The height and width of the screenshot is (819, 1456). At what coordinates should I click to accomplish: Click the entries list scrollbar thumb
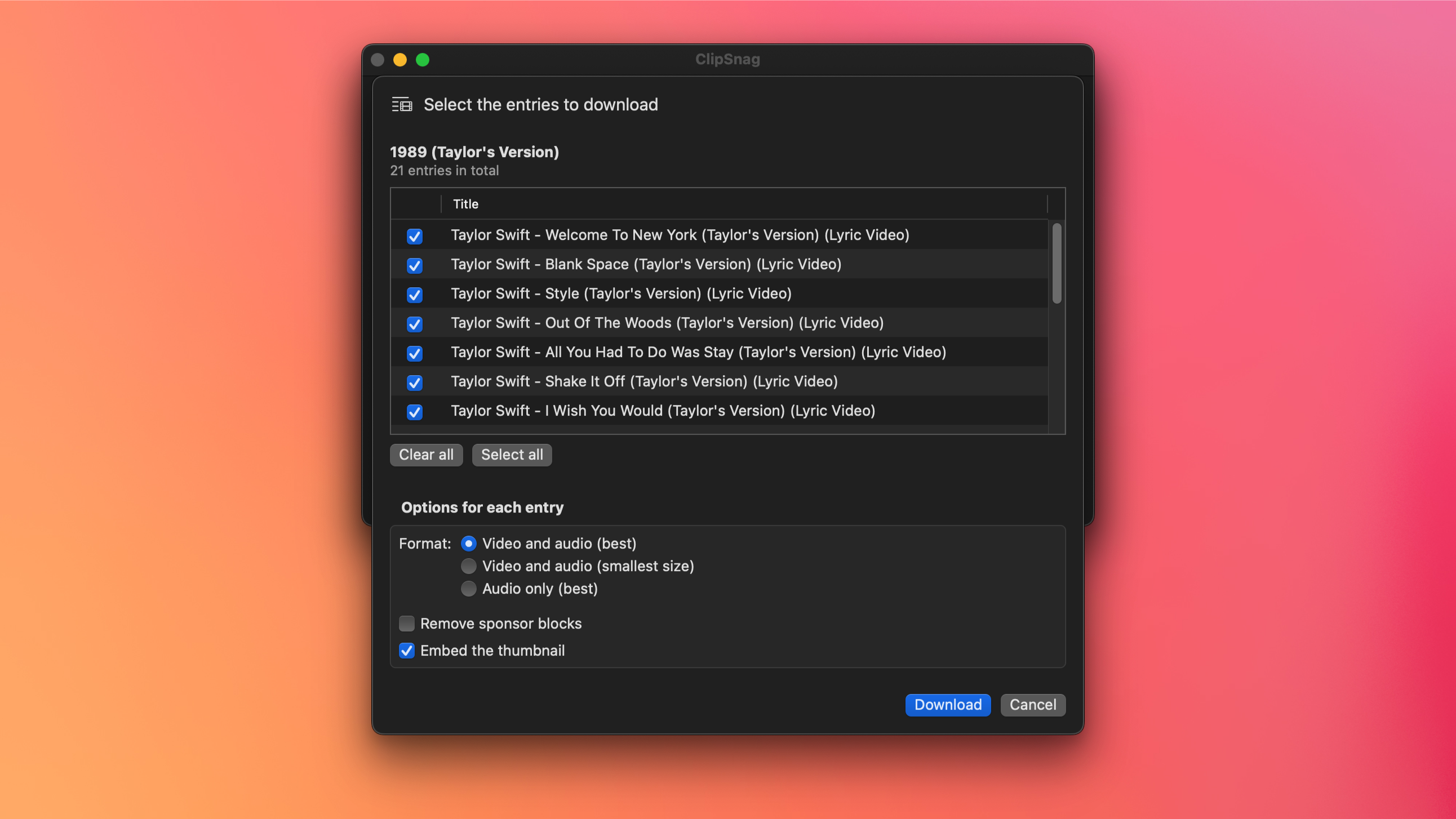pyautogui.click(x=1057, y=263)
